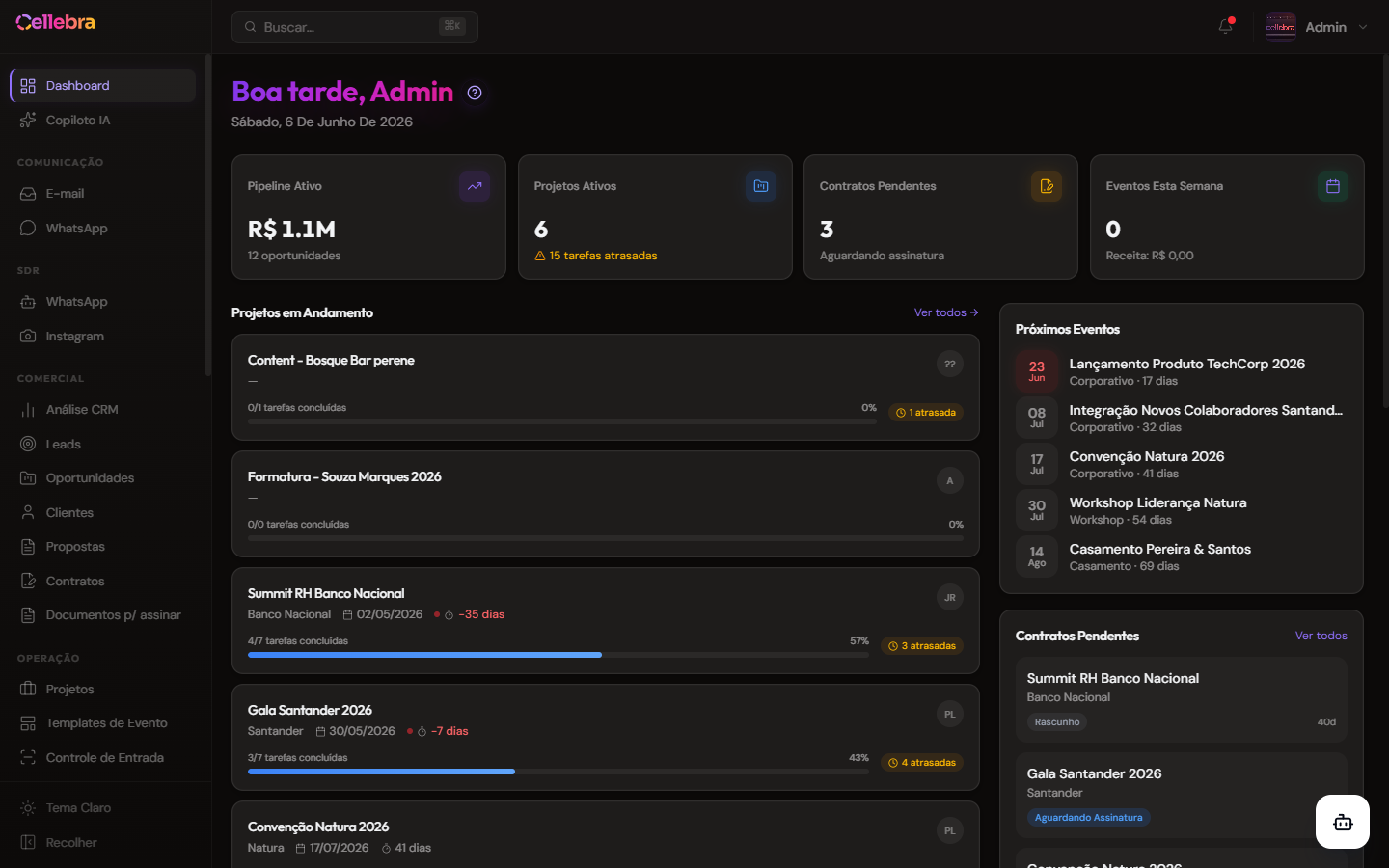Open the Content - Bosque Bar perene project

606,388
